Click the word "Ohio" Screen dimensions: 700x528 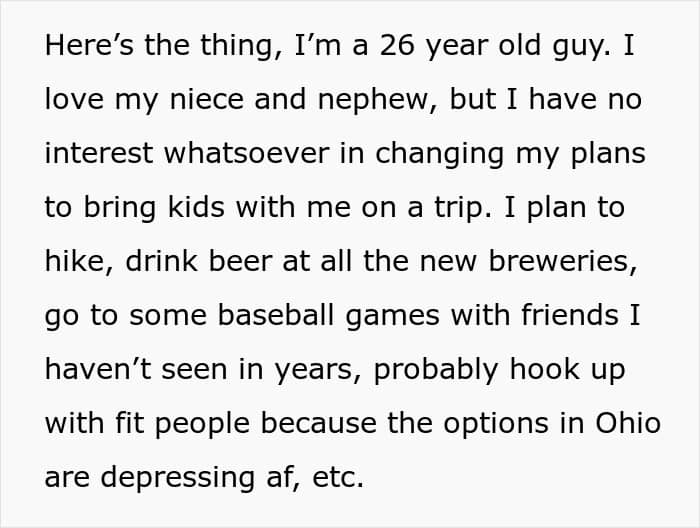pos(628,423)
